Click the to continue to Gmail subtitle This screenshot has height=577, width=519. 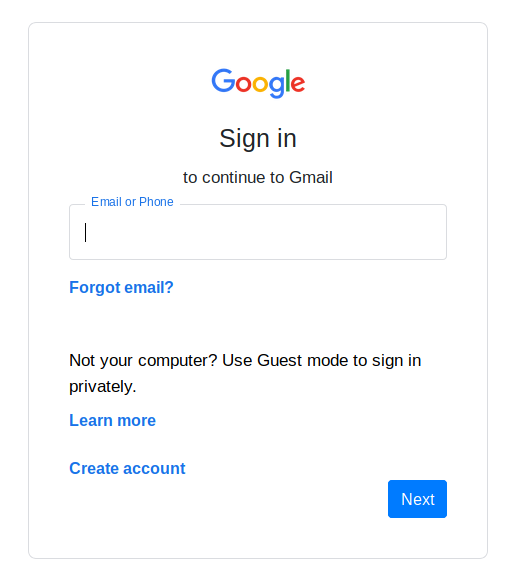point(258,177)
